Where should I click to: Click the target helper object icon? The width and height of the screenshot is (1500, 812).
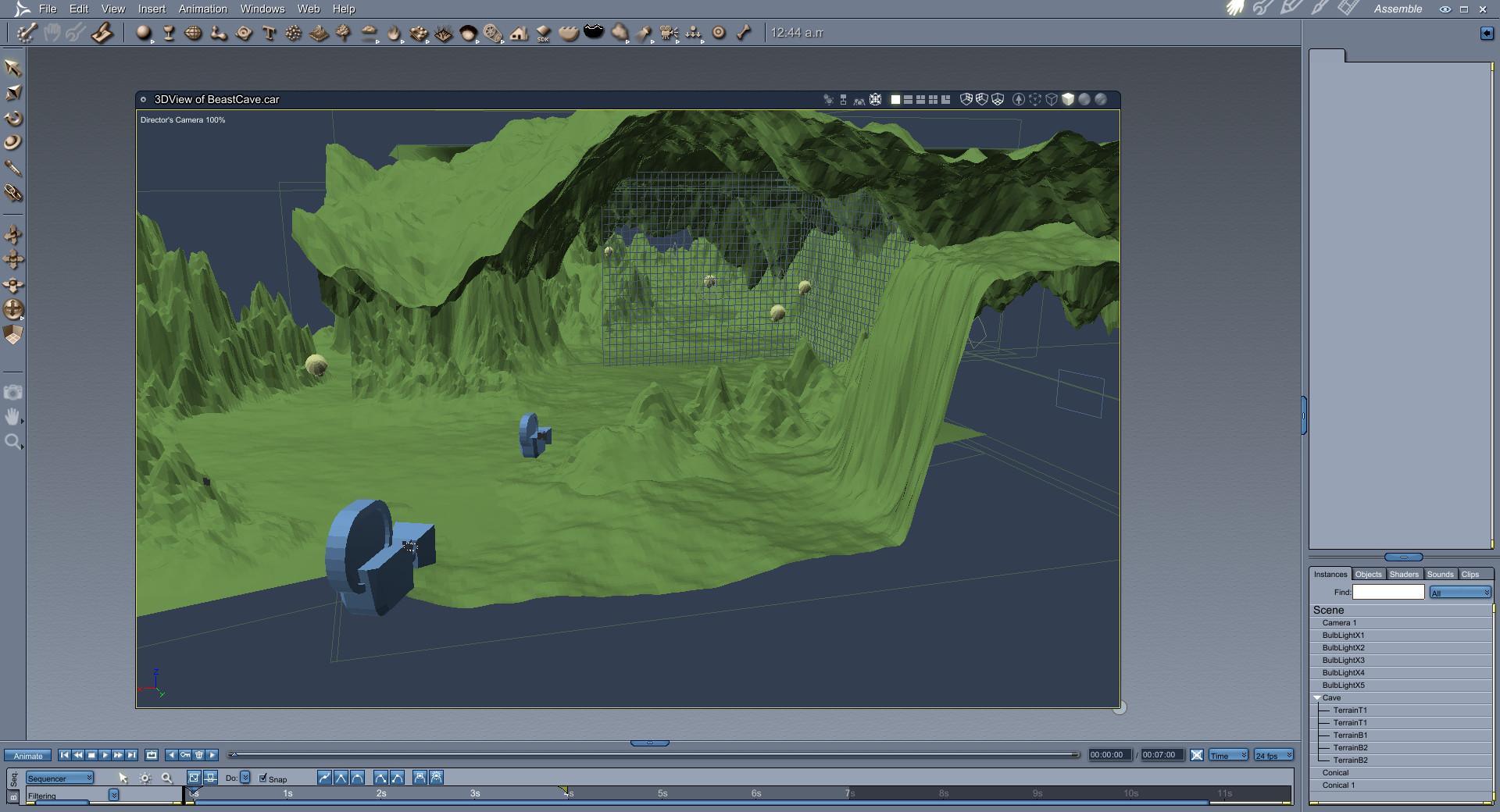719,33
